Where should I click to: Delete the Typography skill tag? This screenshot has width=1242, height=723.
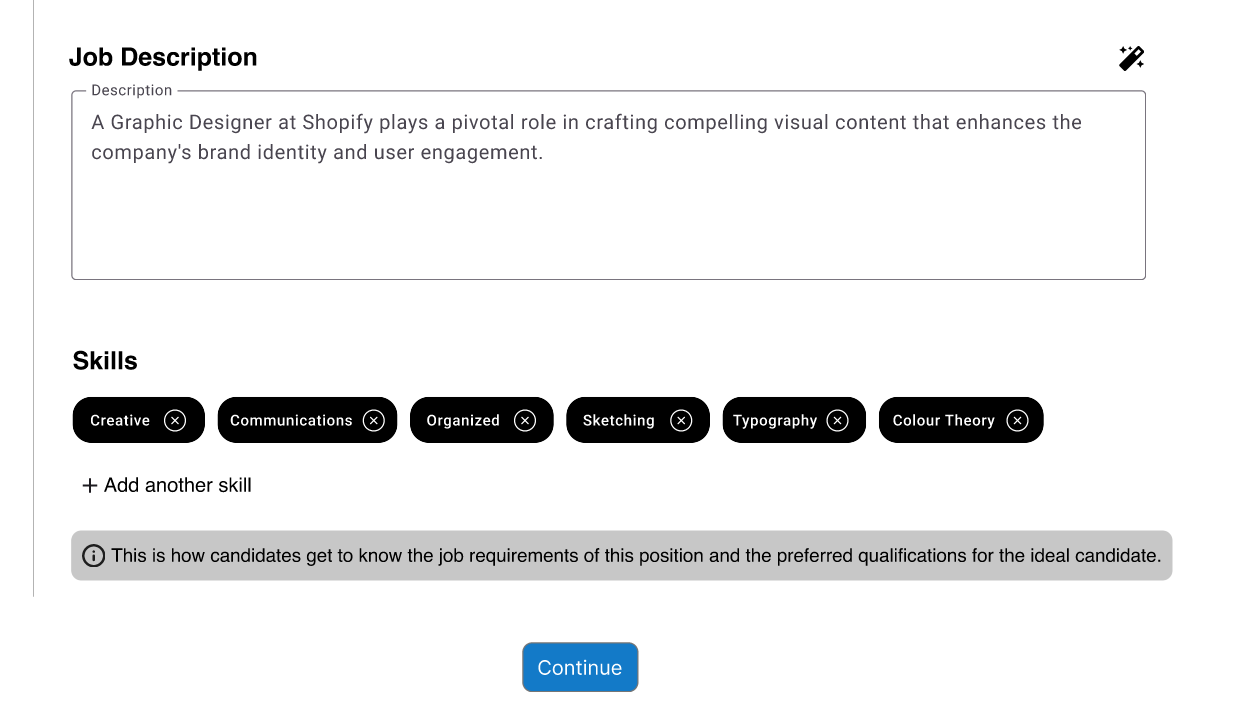[x=838, y=421]
